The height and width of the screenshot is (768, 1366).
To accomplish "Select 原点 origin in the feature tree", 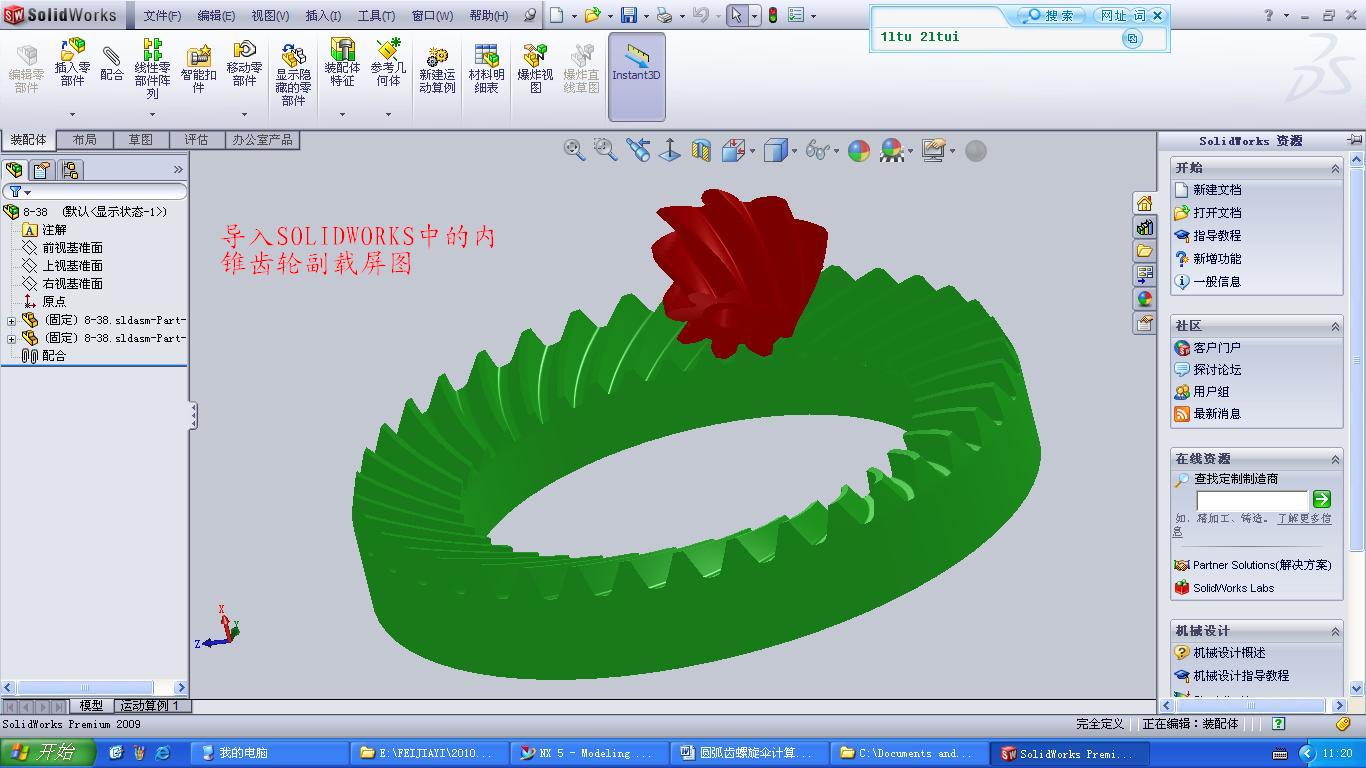I will click(54, 302).
